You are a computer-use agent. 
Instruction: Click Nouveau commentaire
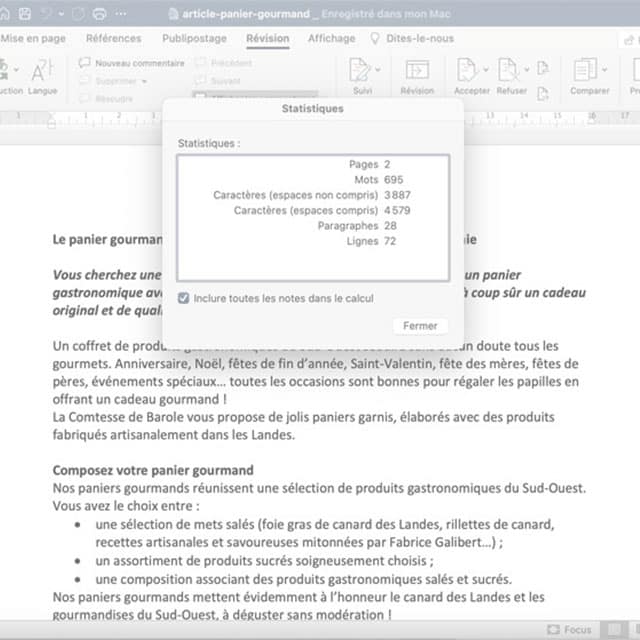131,63
